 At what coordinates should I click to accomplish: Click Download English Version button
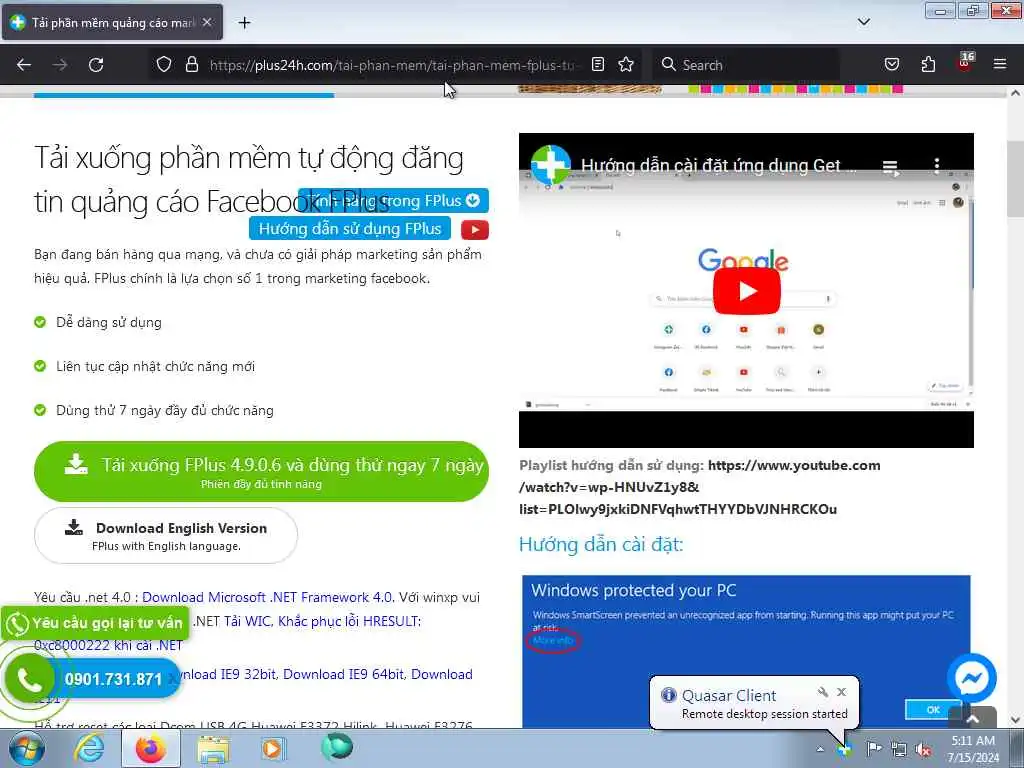tap(166, 536)
